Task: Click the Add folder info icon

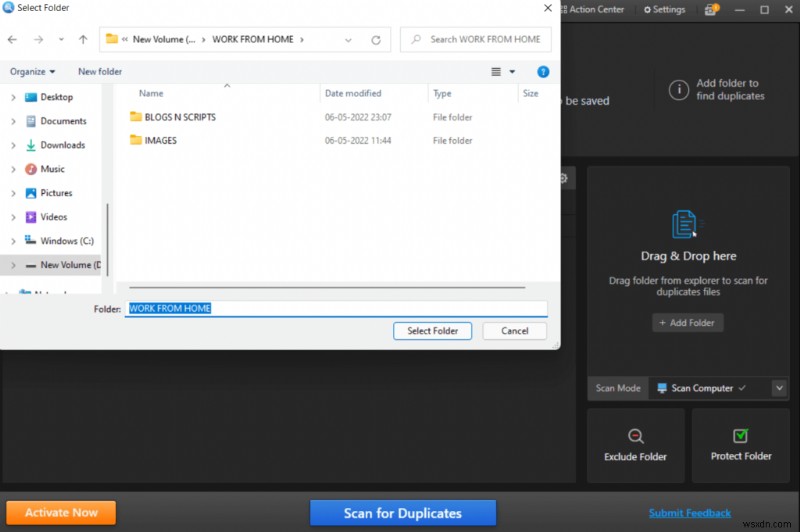Action: tap(679, 90)
